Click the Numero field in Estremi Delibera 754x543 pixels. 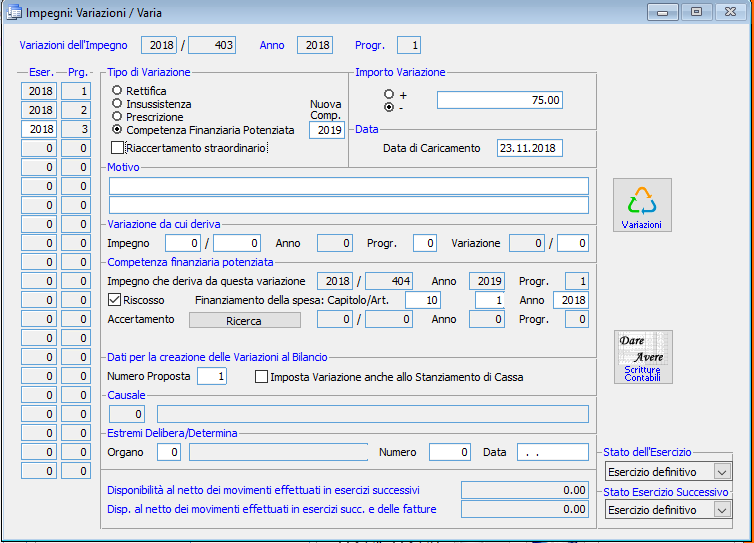point(450,452)
